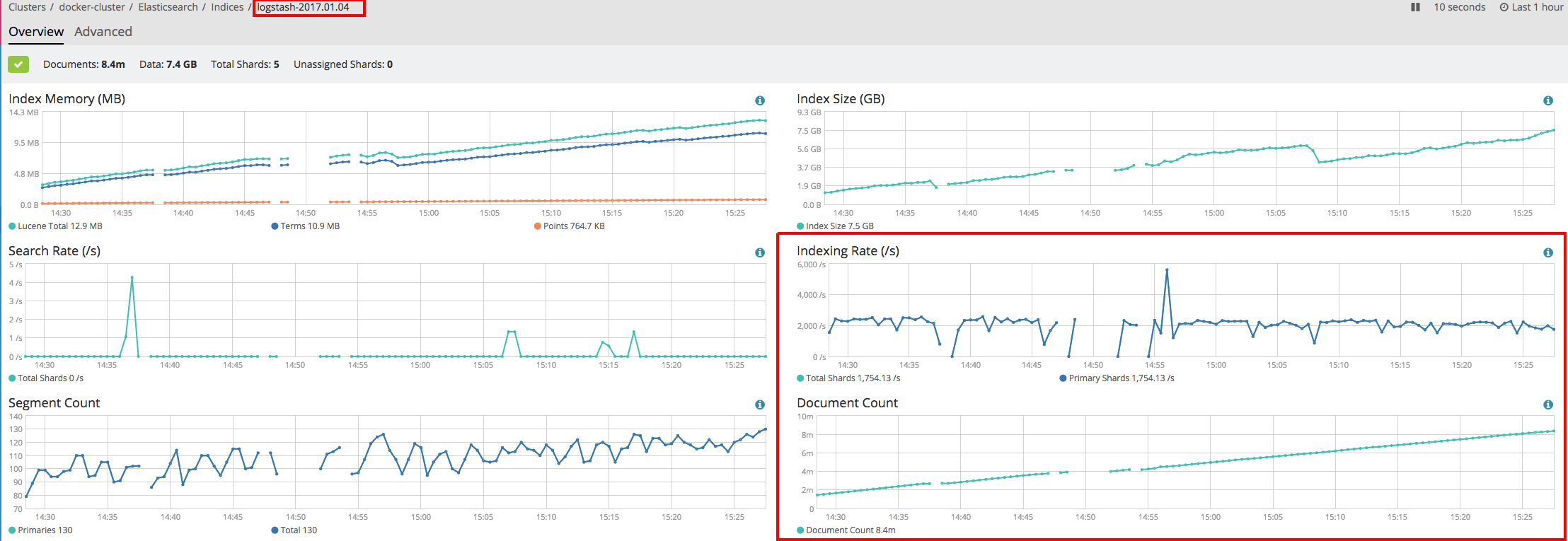Click Total Shards: 5 summary value
The width and height of the screenshot is (1568, 541).
(245, 64)
